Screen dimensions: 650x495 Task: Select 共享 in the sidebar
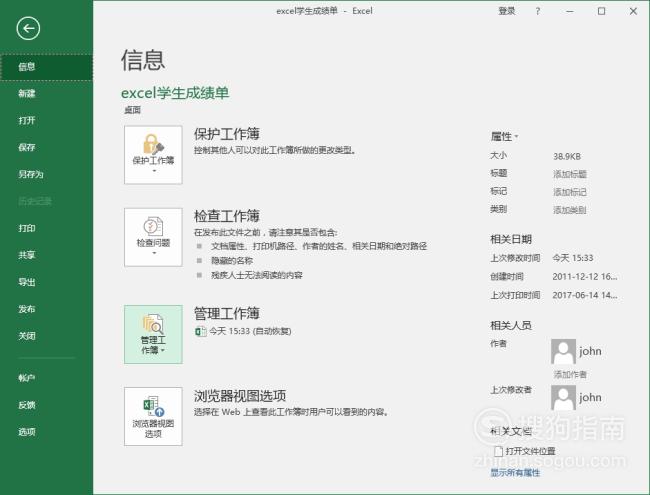46,255
